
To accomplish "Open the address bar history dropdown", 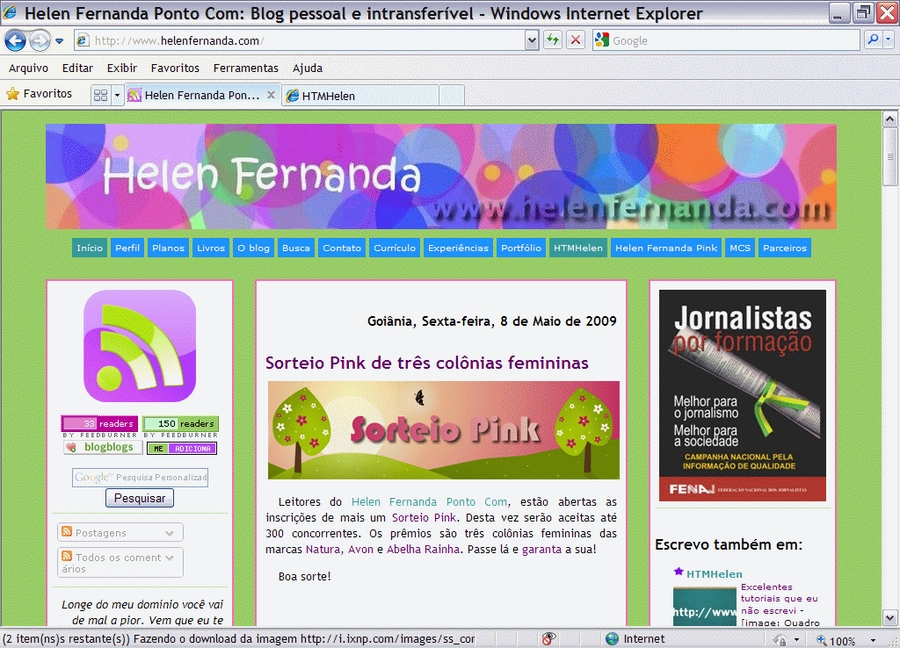I will pos(531,40).
